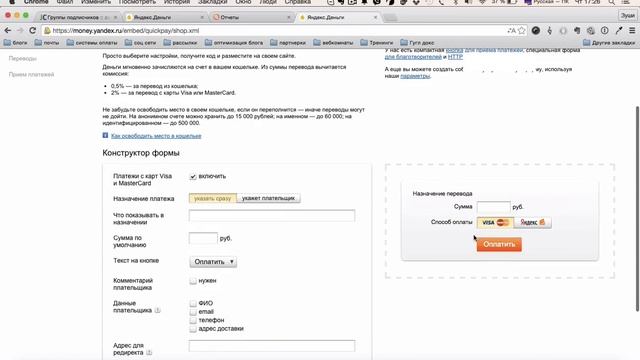
Task: Open the Chrome hamburger menu
Action: point(632,31)
